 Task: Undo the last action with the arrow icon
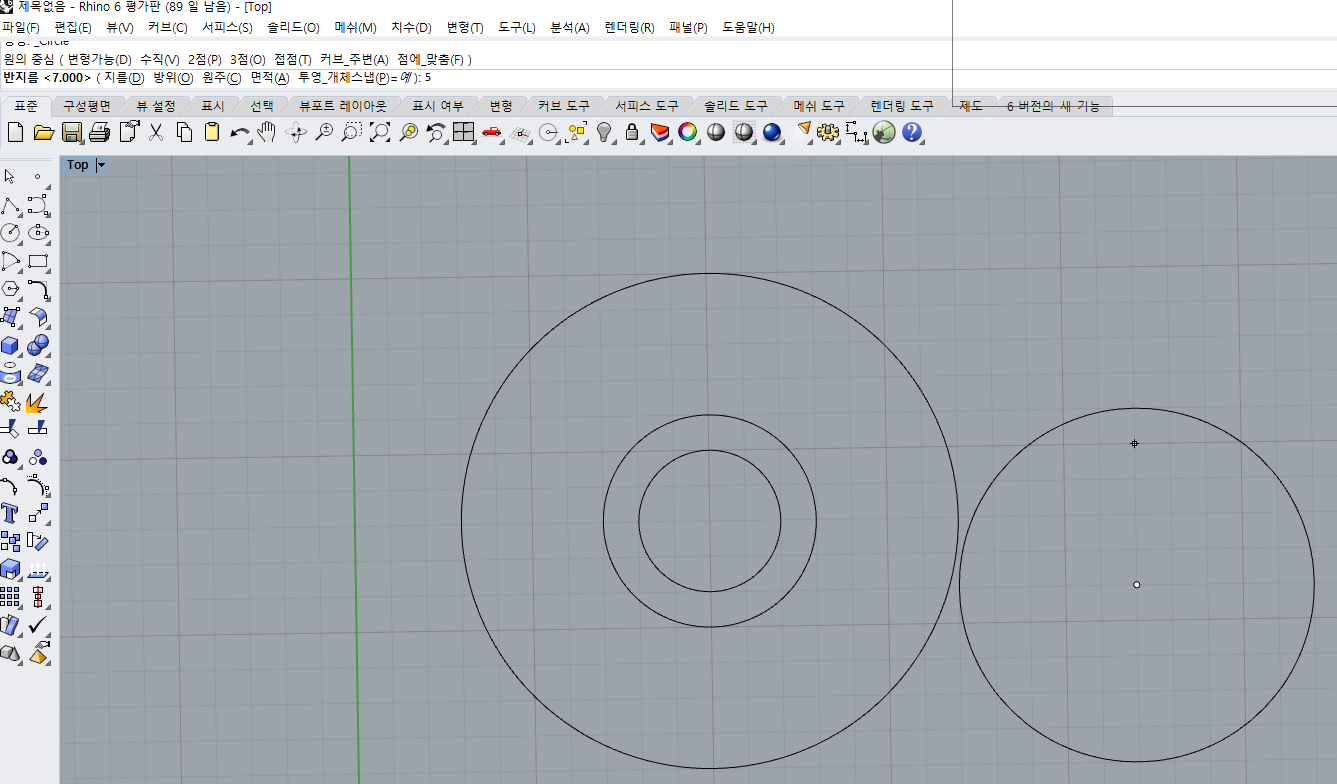tap(239, 132)
